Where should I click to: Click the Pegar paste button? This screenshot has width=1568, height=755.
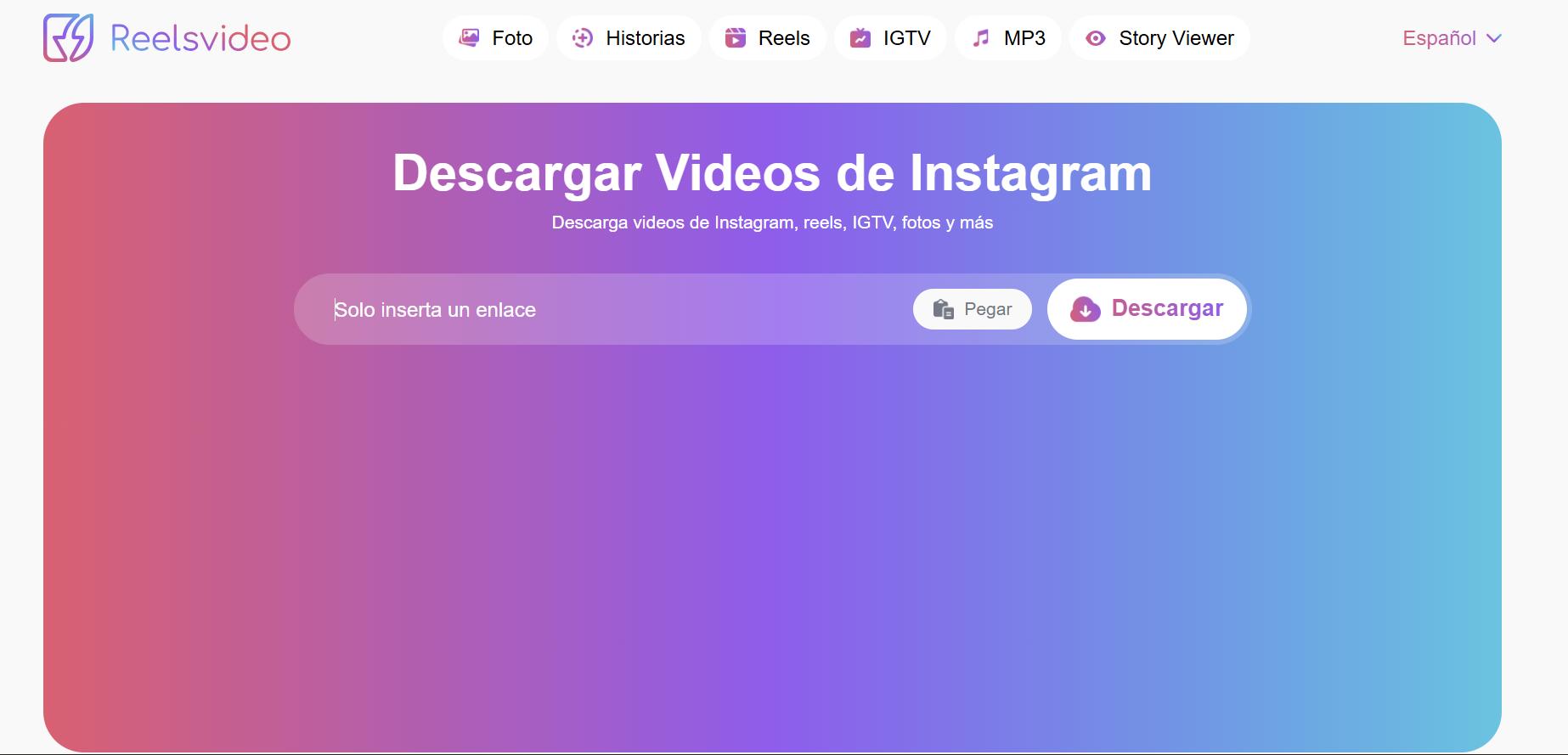point(973,309)
